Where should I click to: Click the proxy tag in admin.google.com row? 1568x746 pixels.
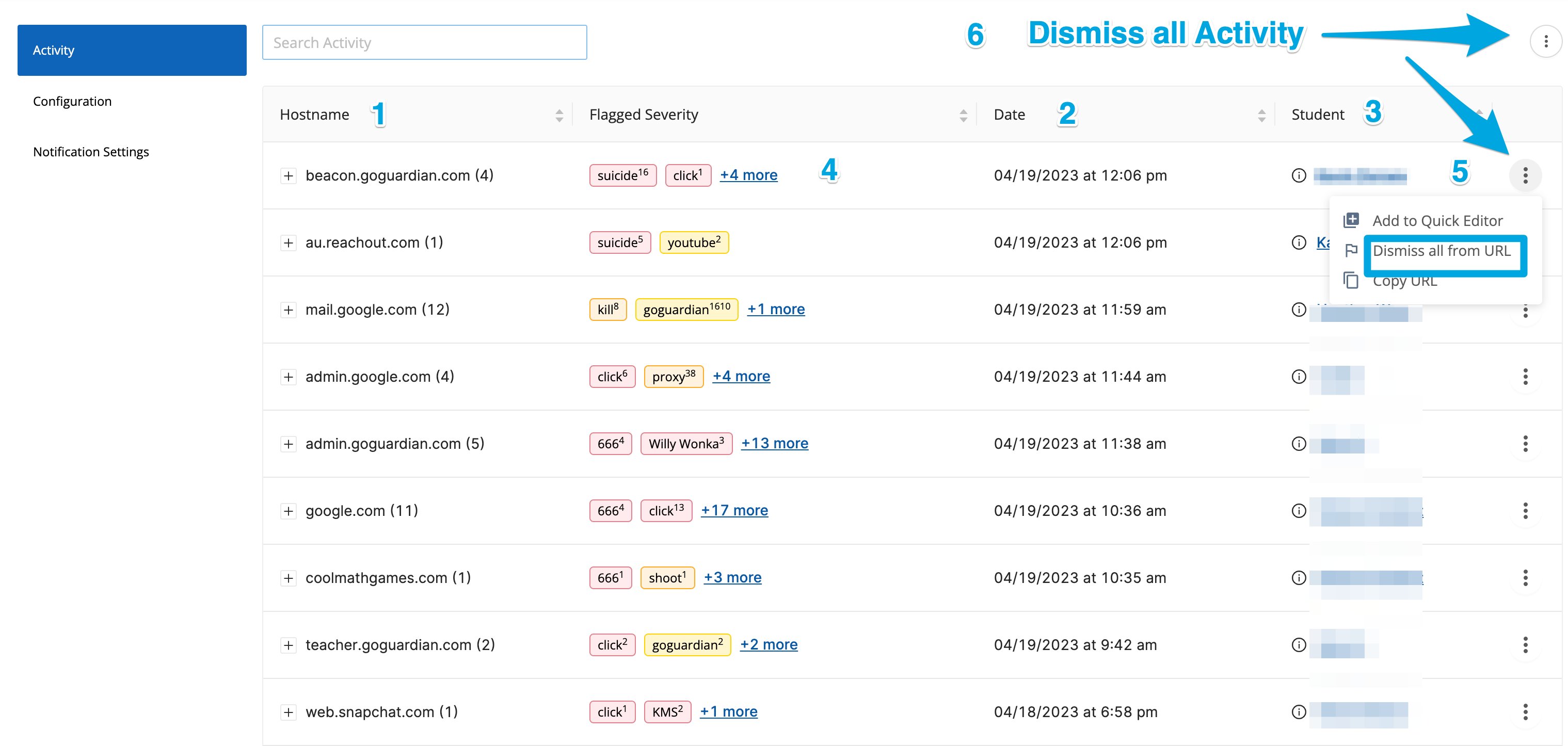tap(673, 376)
